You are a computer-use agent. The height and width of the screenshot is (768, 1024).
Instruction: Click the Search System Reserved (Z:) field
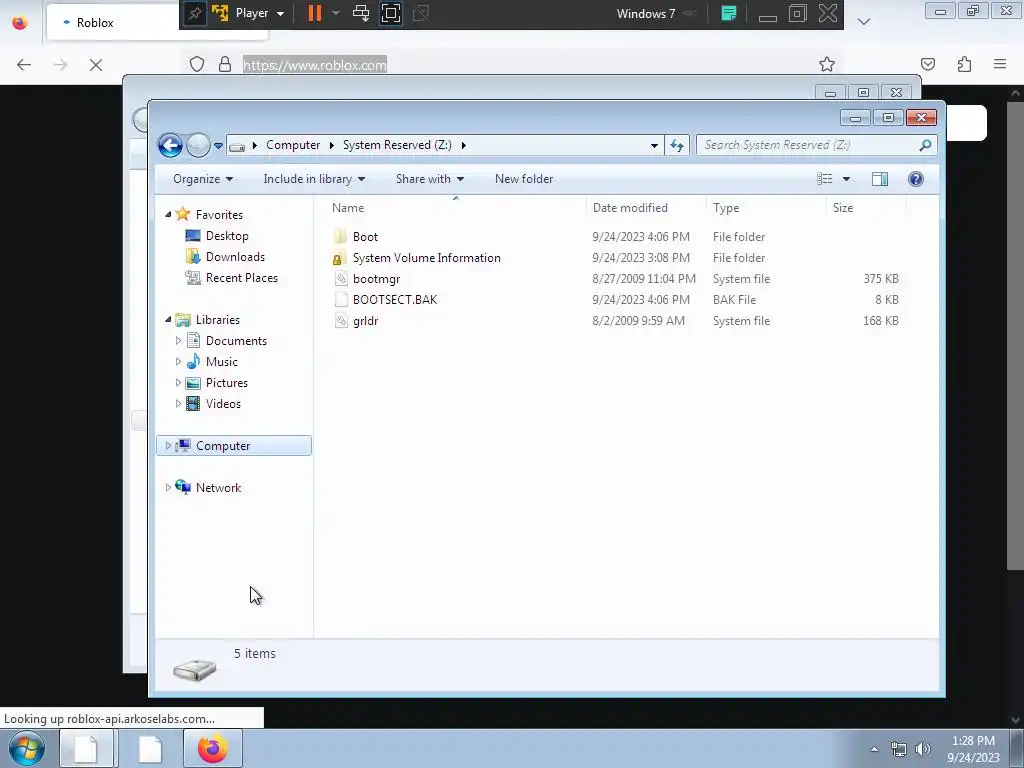tap(816, 145)
